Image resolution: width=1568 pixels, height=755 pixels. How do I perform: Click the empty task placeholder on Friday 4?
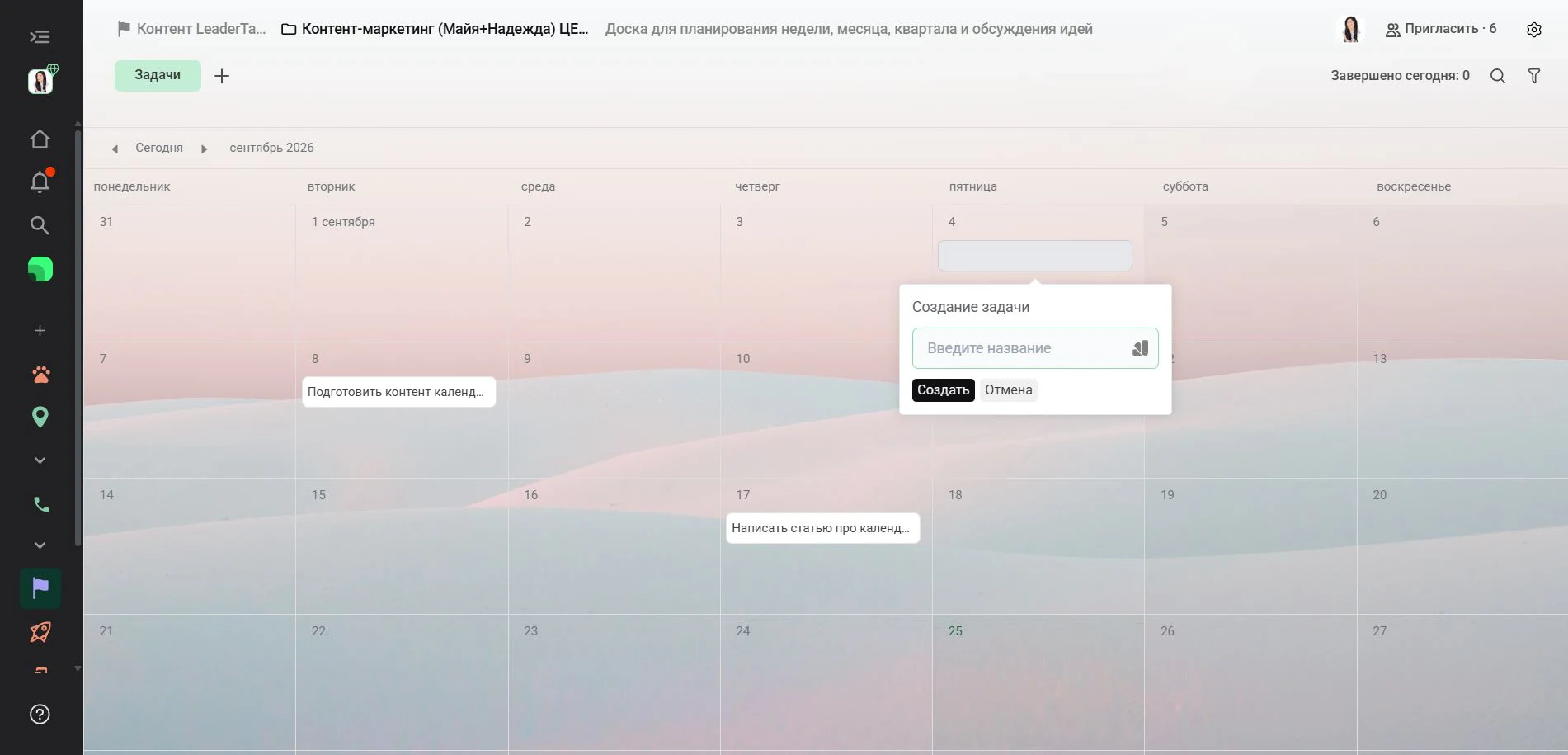[1034, 256]
